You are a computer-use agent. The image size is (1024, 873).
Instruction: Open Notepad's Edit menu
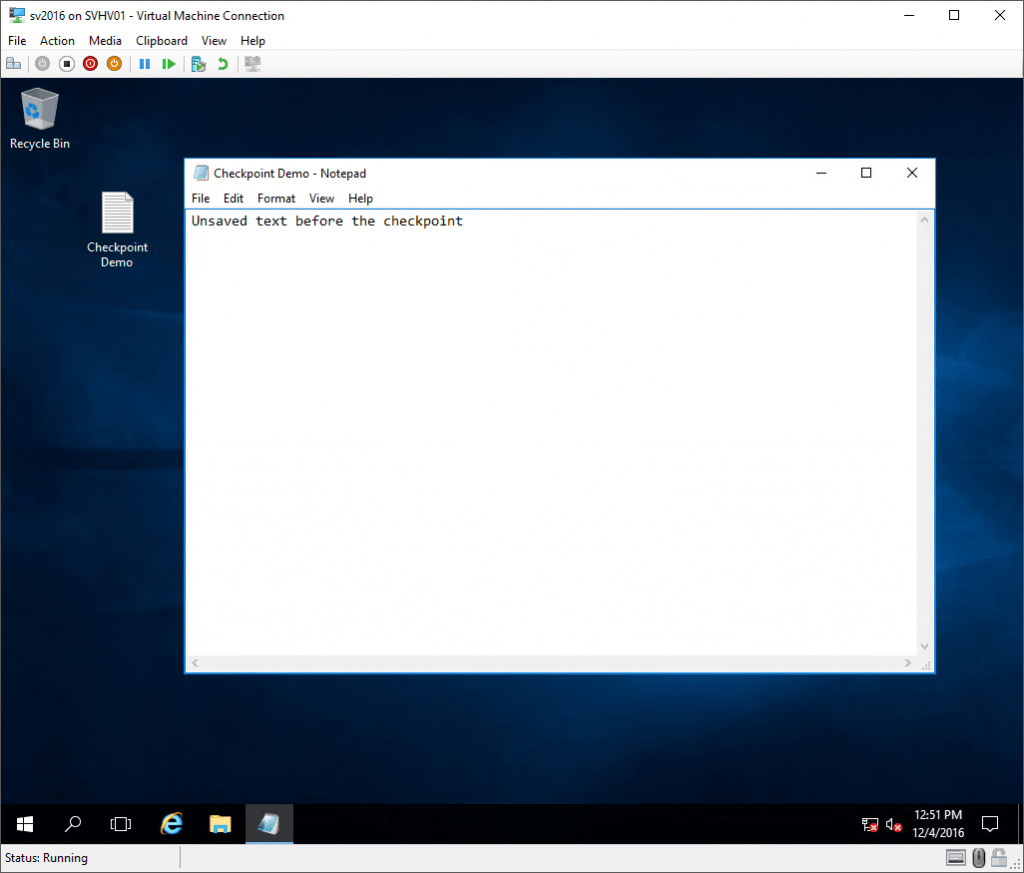click(233, 198)
